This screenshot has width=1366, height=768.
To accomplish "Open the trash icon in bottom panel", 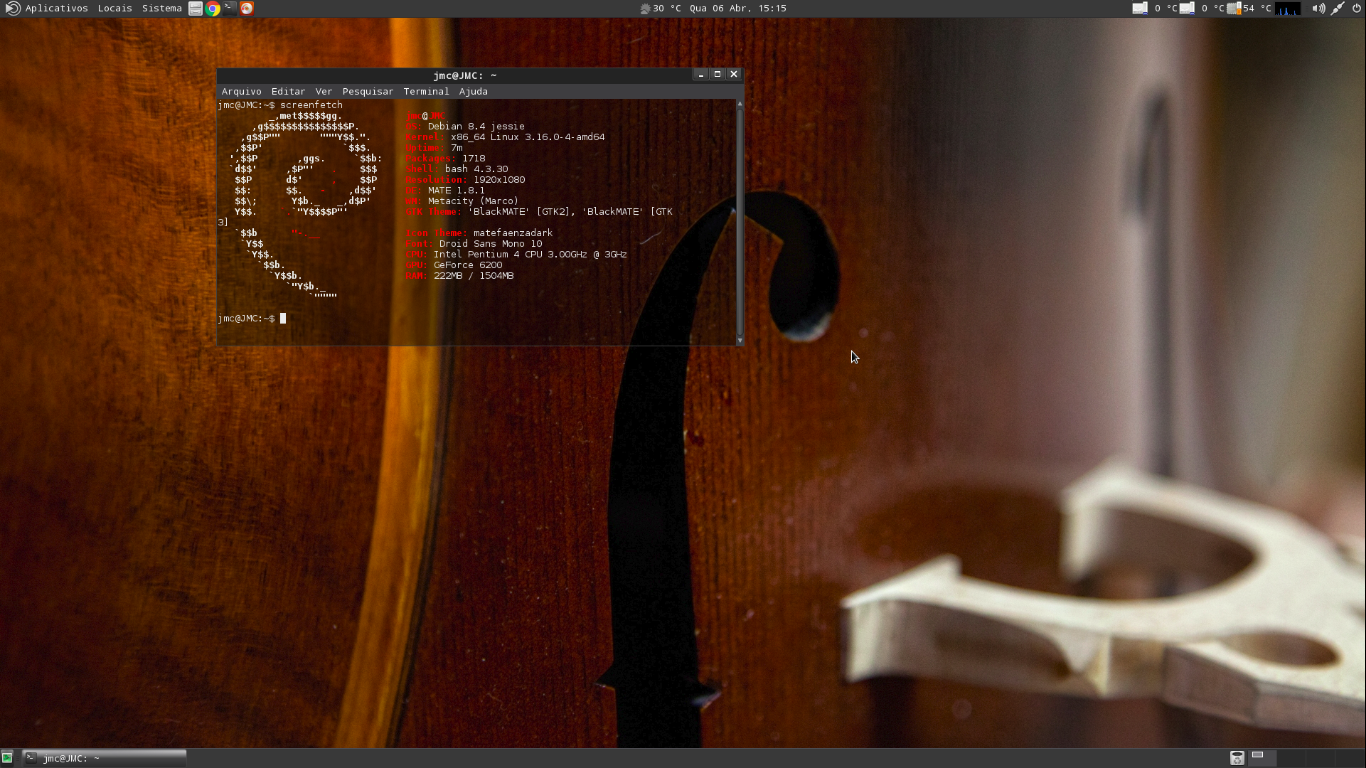I will tap(1237, 758).
